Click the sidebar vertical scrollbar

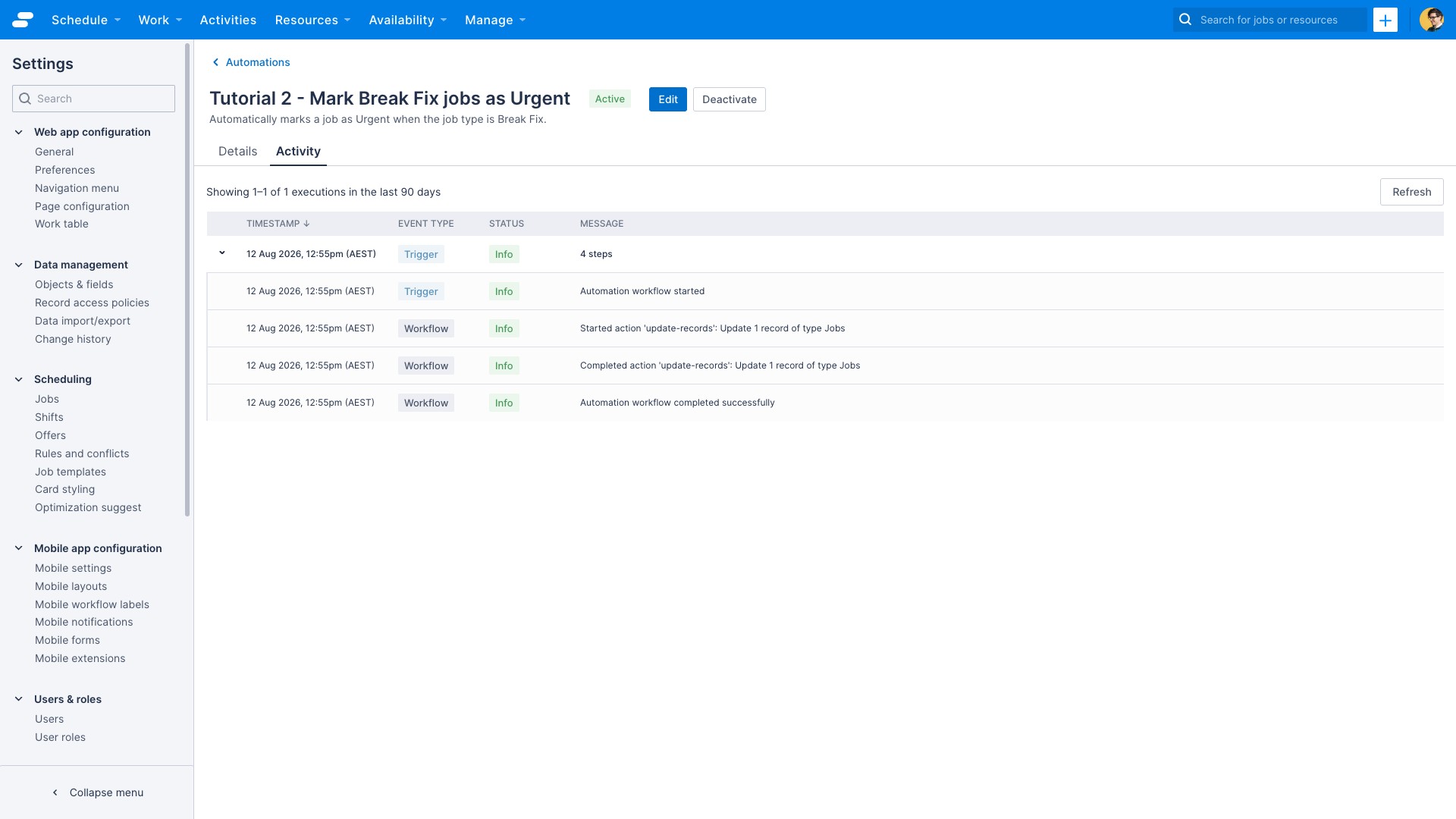tap(187, 281)
